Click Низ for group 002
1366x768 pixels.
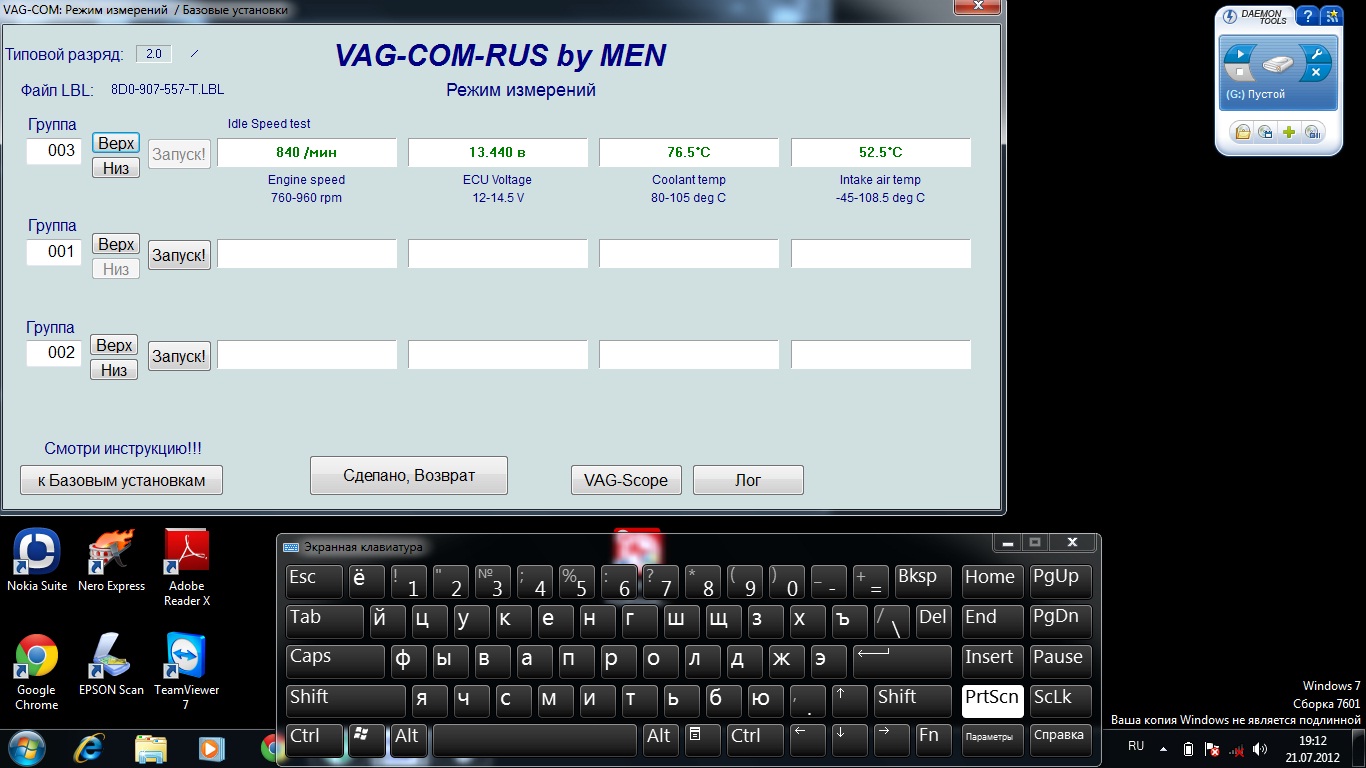pyautogui.click(x=115, y=370)
